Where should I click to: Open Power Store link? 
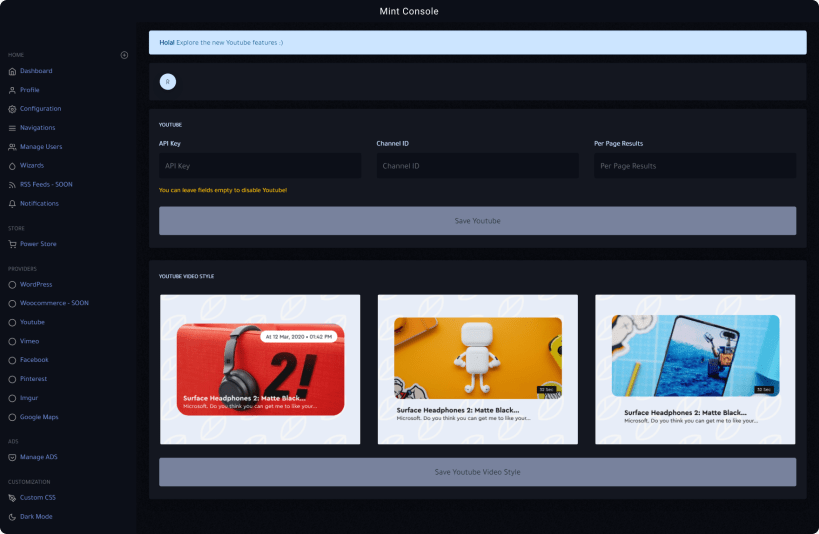coord(38,243)
